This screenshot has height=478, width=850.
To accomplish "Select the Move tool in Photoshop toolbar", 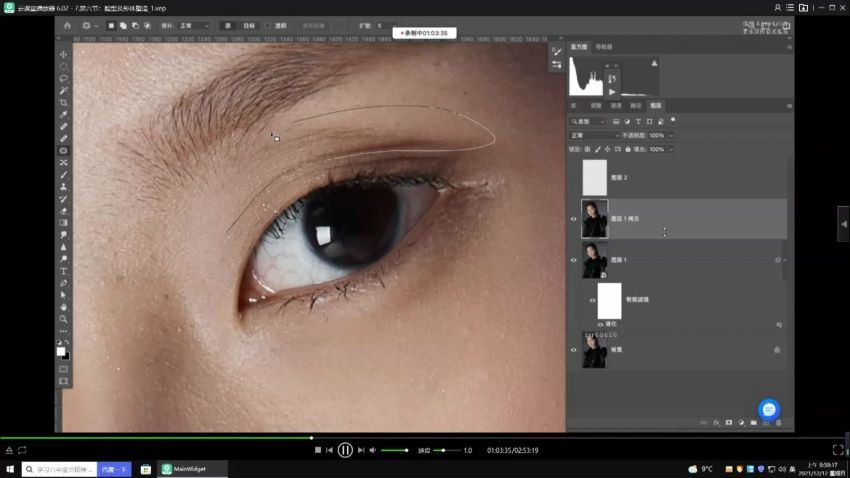I will tap(63, 55).
